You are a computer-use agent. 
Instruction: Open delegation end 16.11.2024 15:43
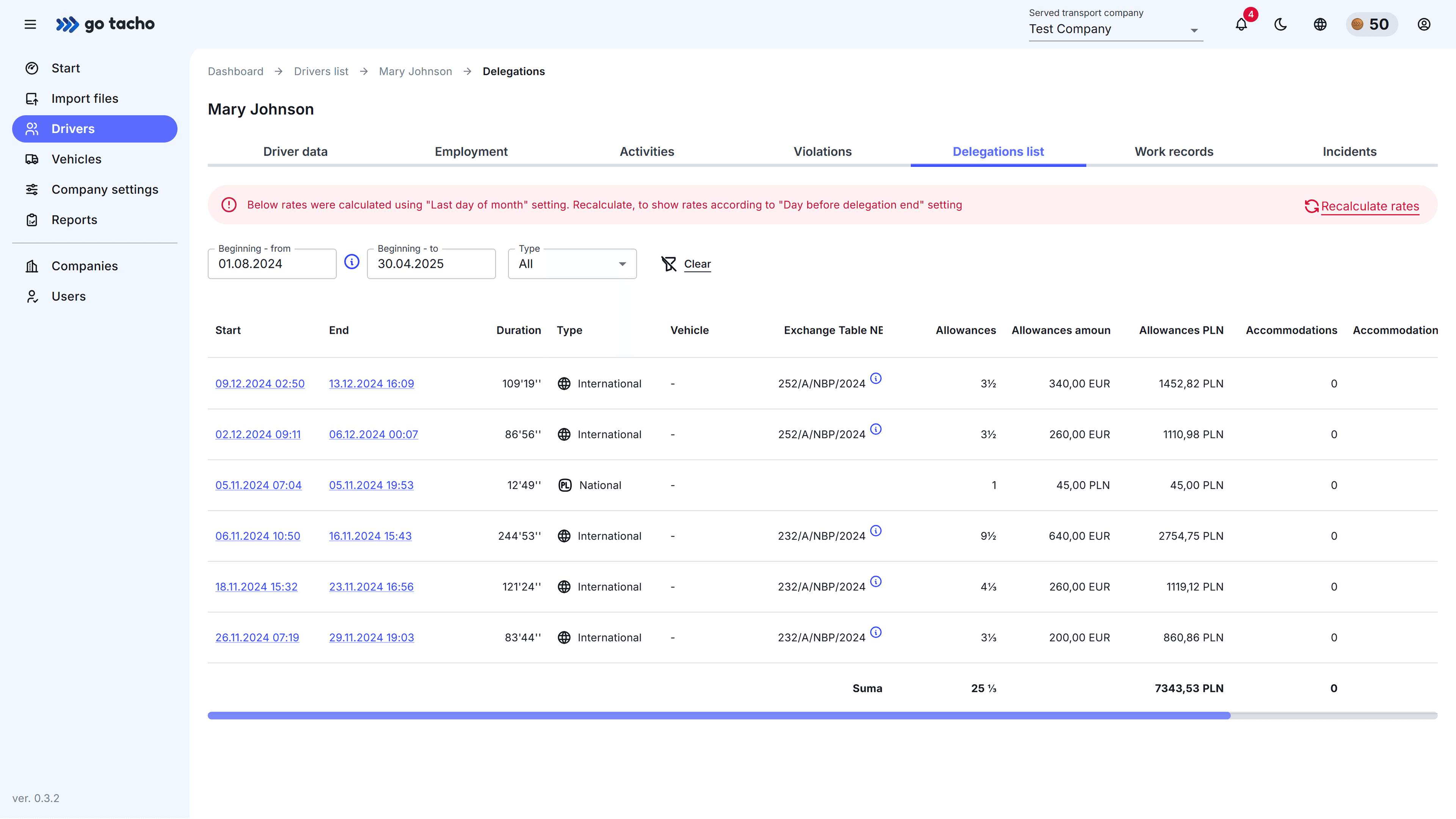[370, 537]
